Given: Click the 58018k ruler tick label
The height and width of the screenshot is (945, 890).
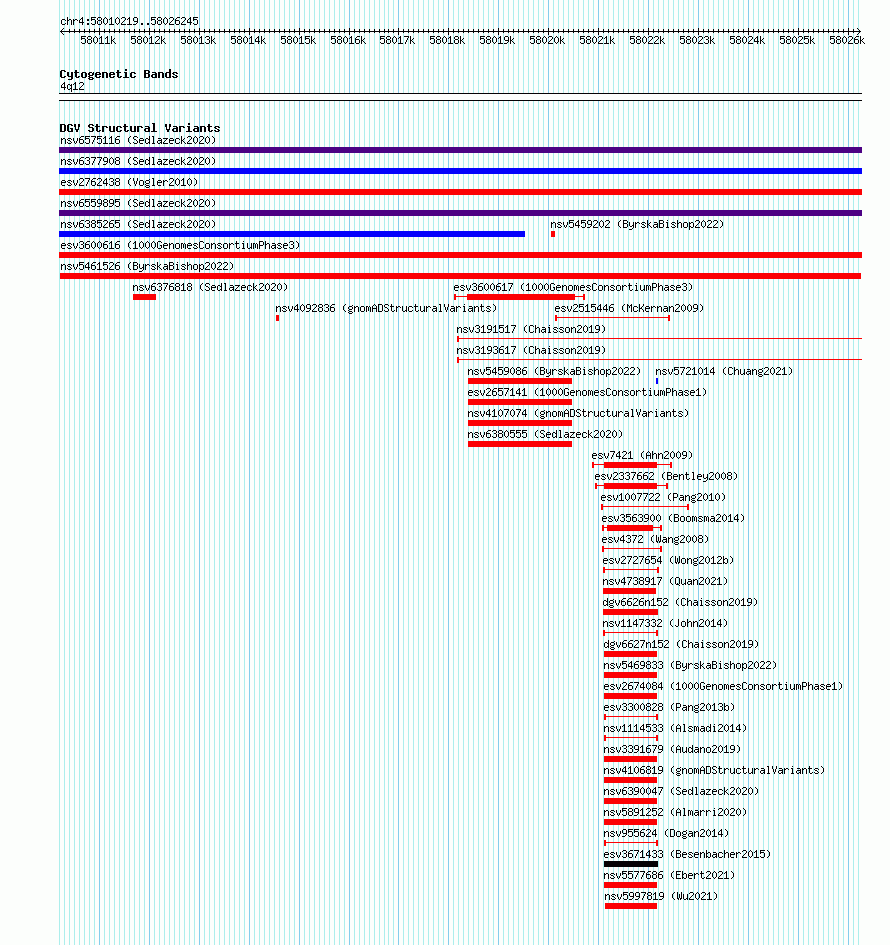Looking at the screenshot, I should point(447,40).
